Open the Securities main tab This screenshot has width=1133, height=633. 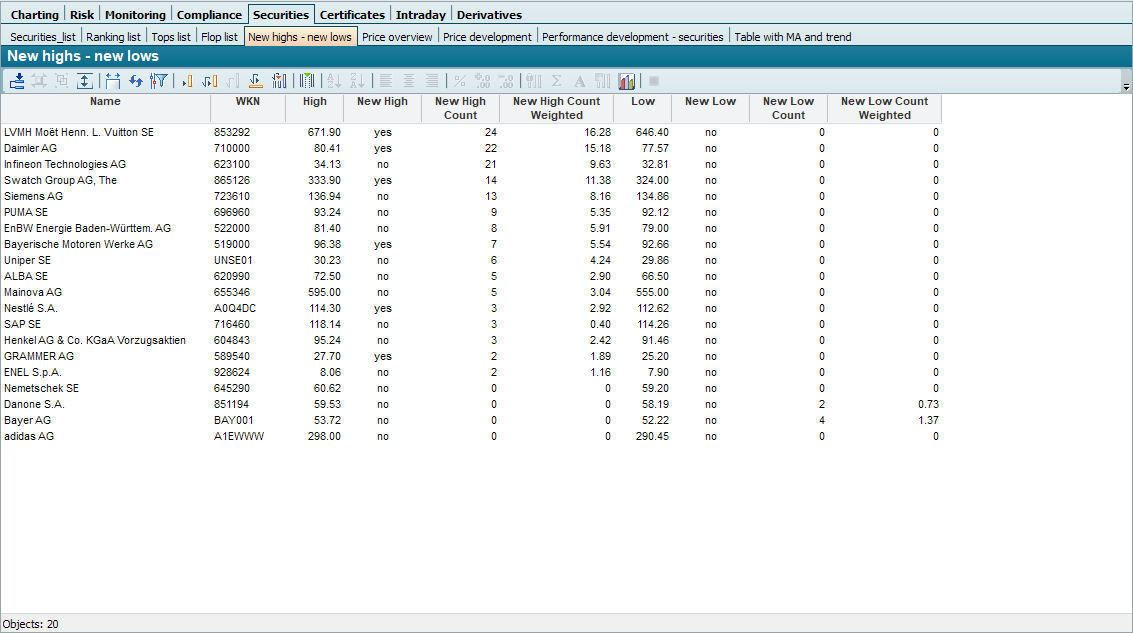(x=280, y=15)
